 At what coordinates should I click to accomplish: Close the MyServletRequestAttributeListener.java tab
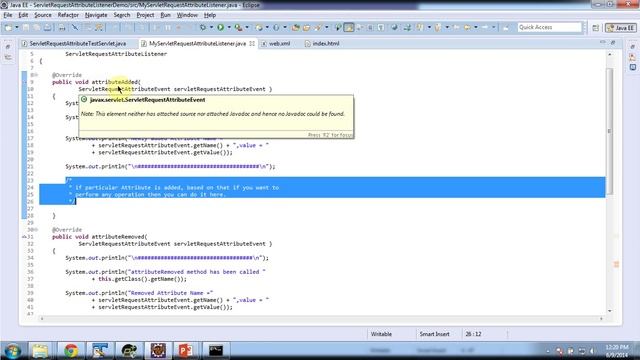click(252, 43)
